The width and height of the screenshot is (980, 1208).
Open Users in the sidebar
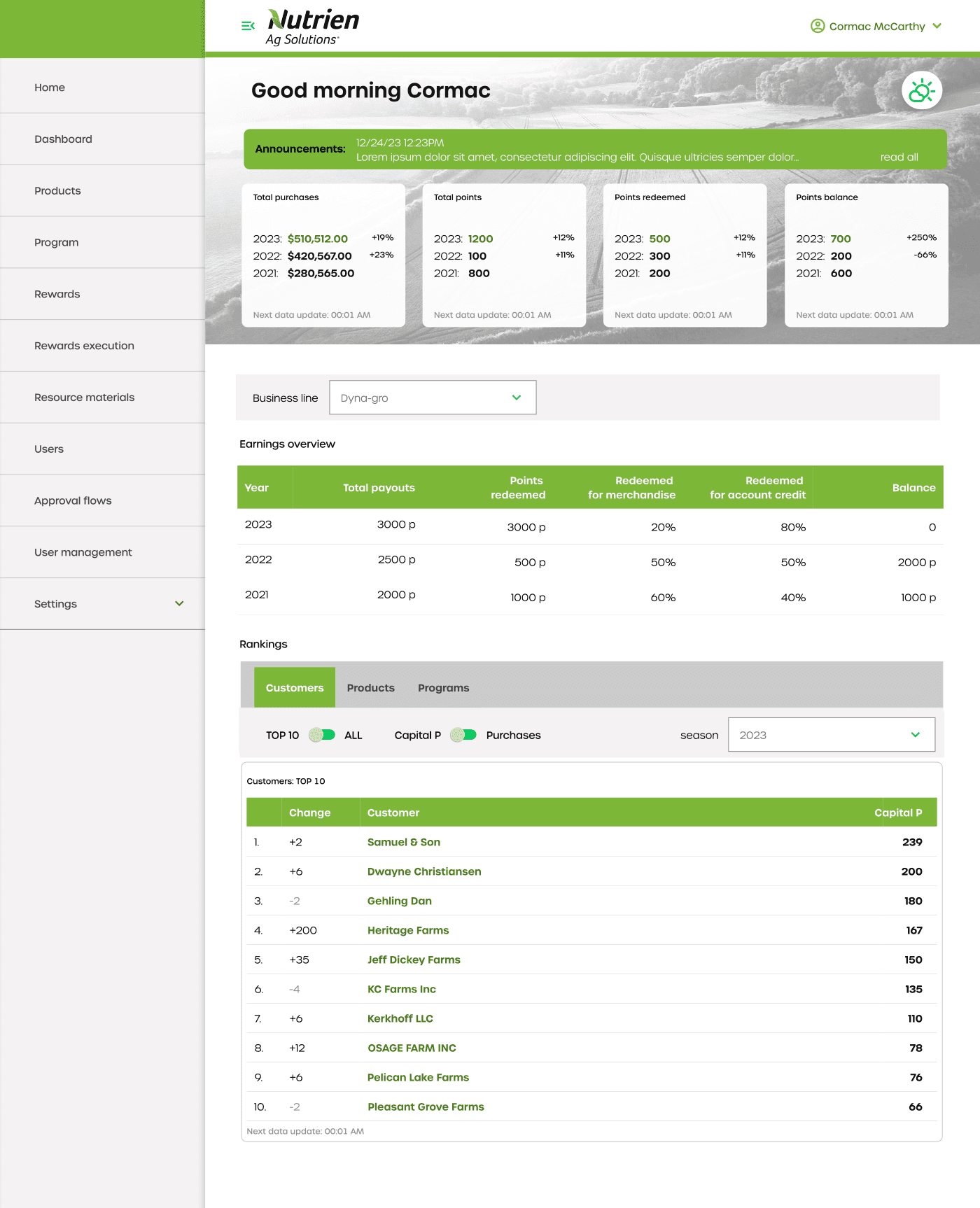(102, 449)
